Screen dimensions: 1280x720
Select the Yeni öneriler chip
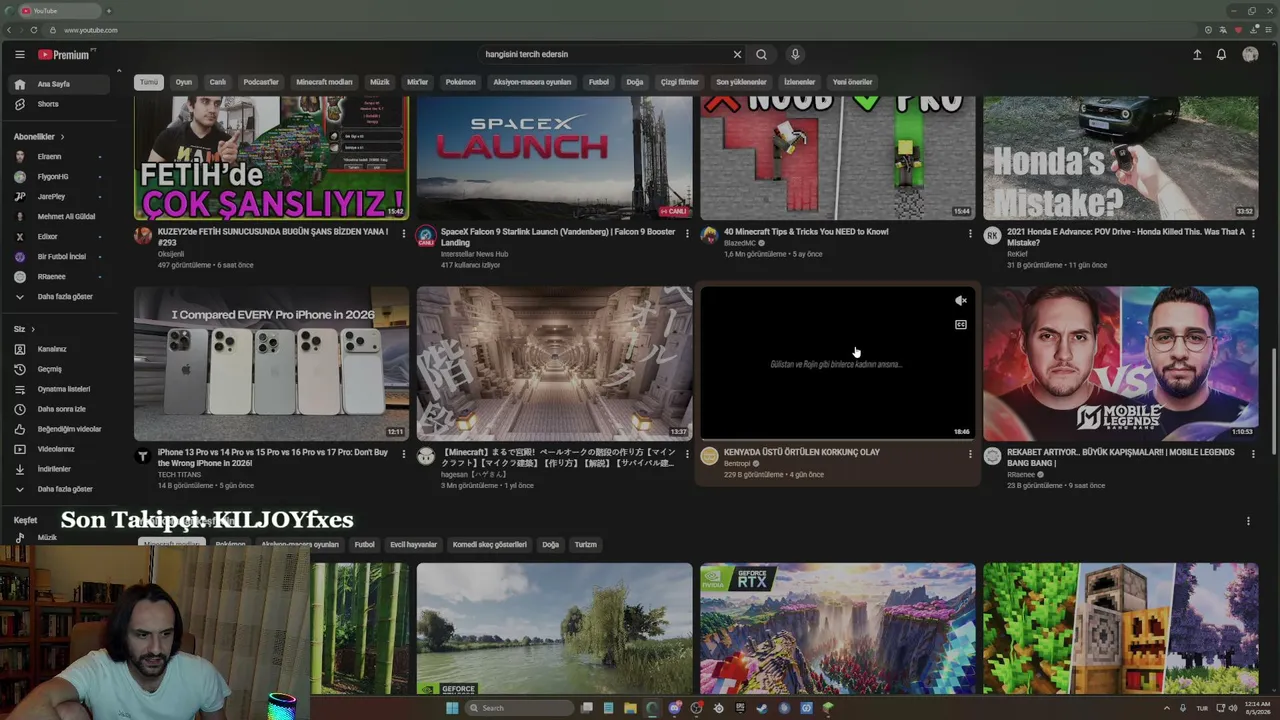pyautogui.click(x=853, y=82)
